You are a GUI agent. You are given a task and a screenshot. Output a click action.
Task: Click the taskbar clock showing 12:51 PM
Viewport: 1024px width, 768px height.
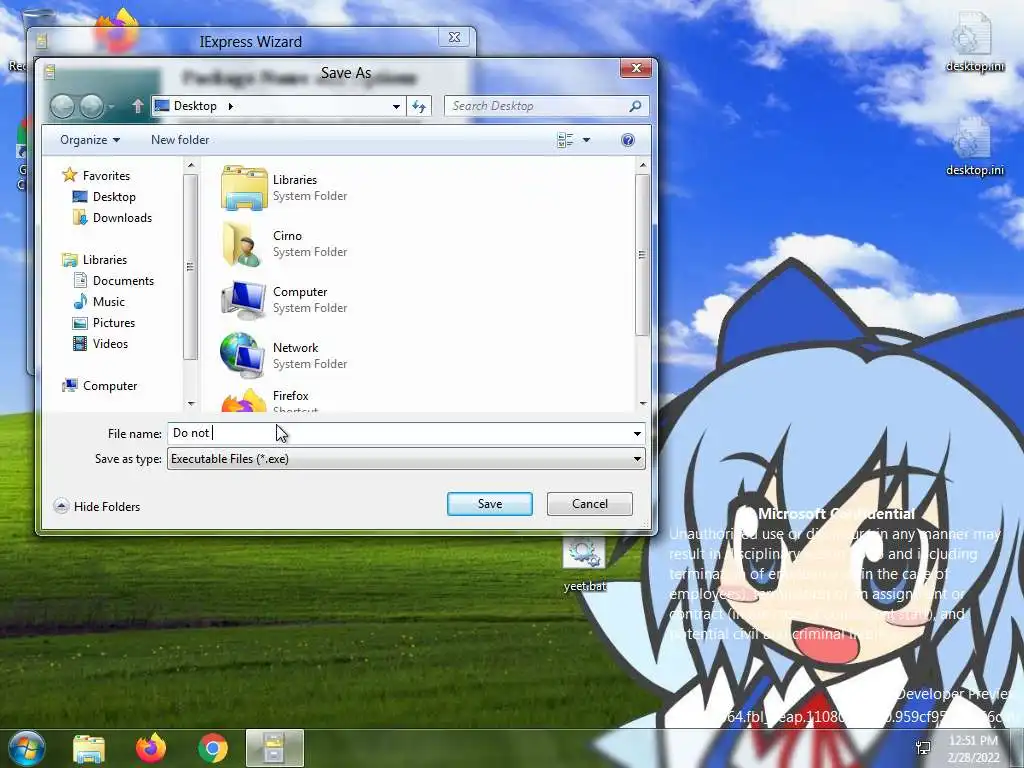coord(973,748)
